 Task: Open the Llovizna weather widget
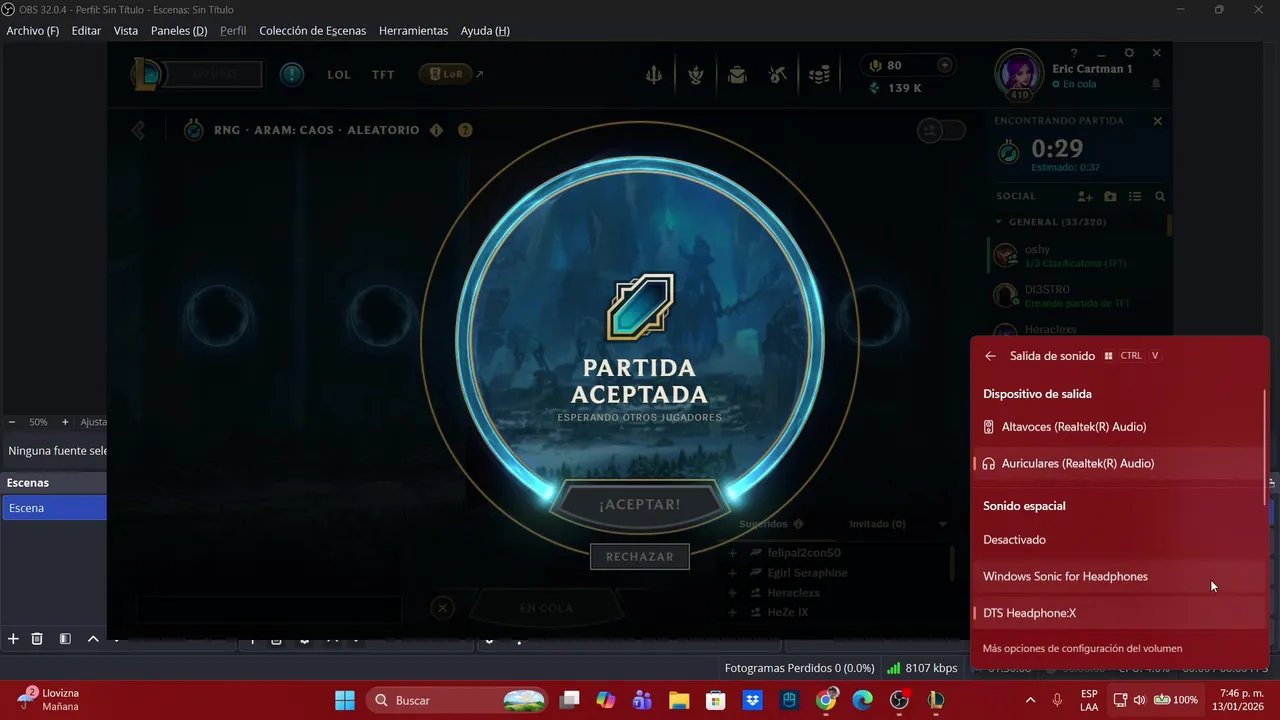tap(48, 700)
